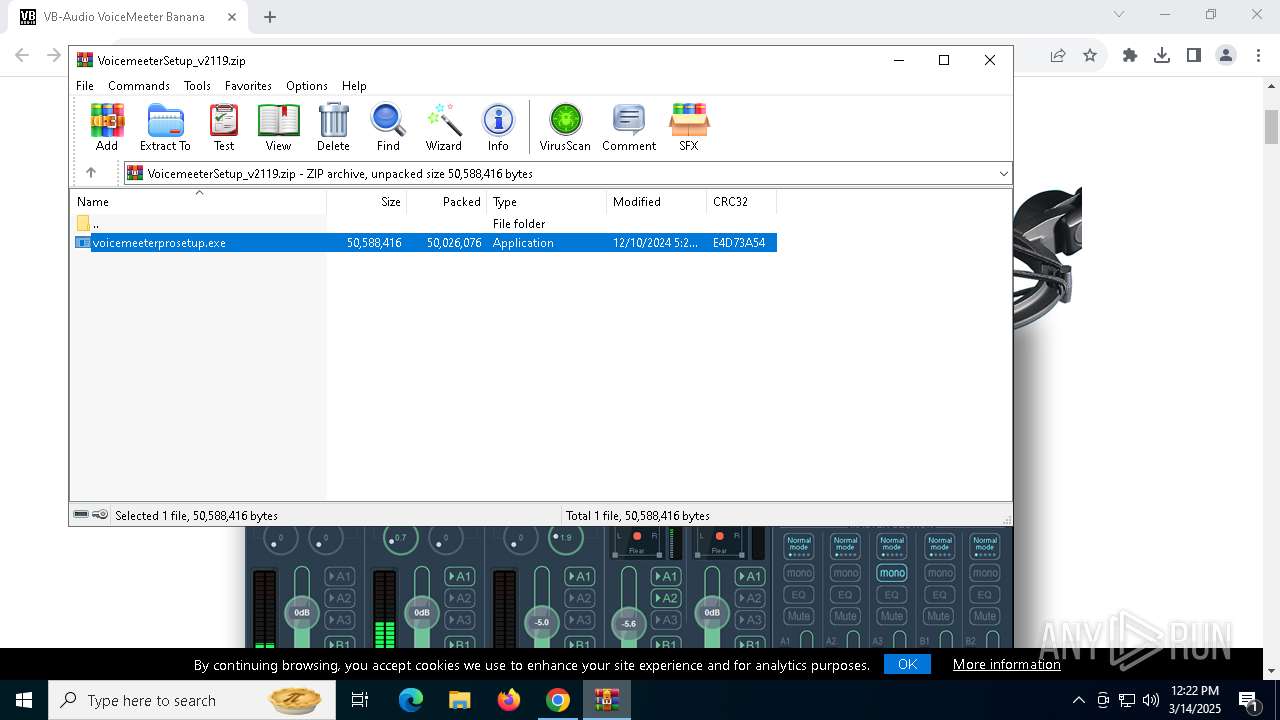1280x720 pixels.
Task: Open the View file tool
Action: 278,127
